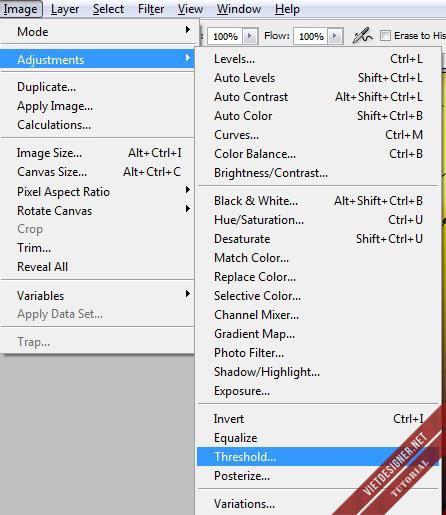Apply Desaturate adjustment
Screen dimensions: 446x515
pyautogui.click(x=318, y=239)
